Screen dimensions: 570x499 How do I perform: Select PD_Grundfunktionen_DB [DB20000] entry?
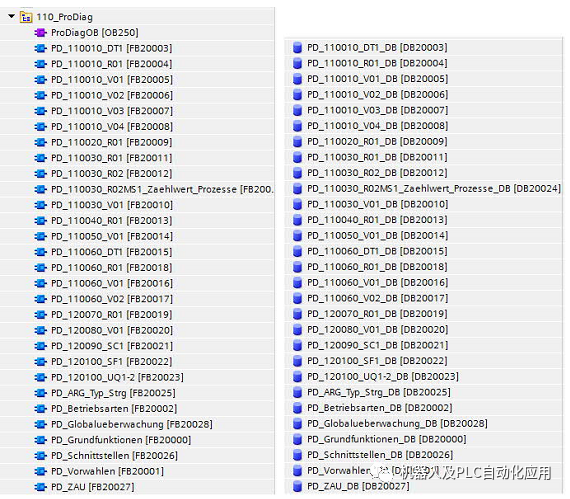(x=386, y=439)
